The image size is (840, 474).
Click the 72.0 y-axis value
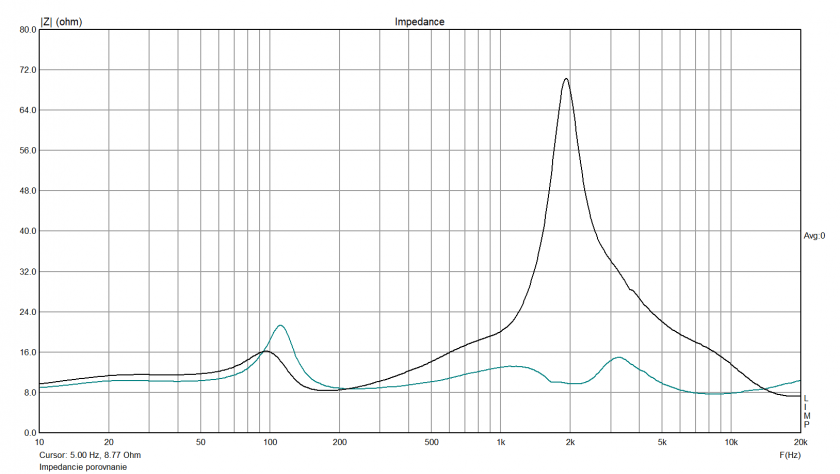(x=28, y=70)
